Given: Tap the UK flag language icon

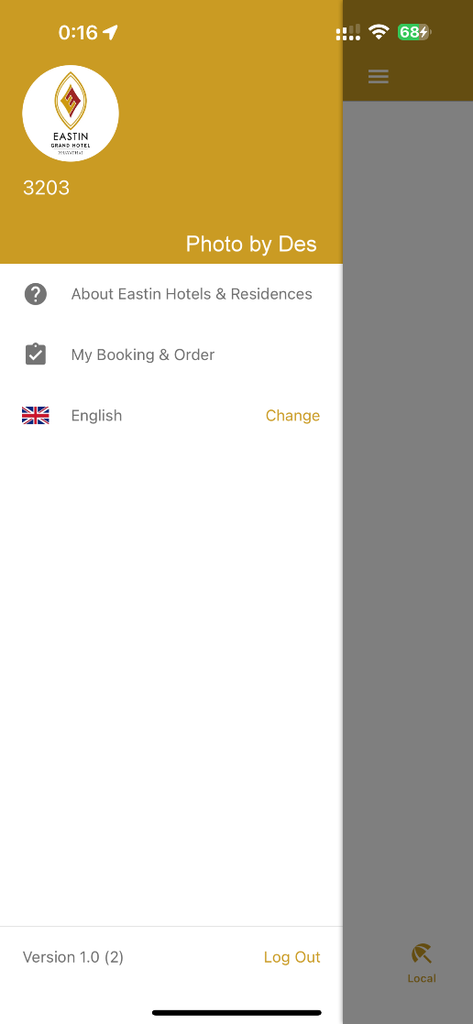Looking at the screenshot, I should coord(35,415).
